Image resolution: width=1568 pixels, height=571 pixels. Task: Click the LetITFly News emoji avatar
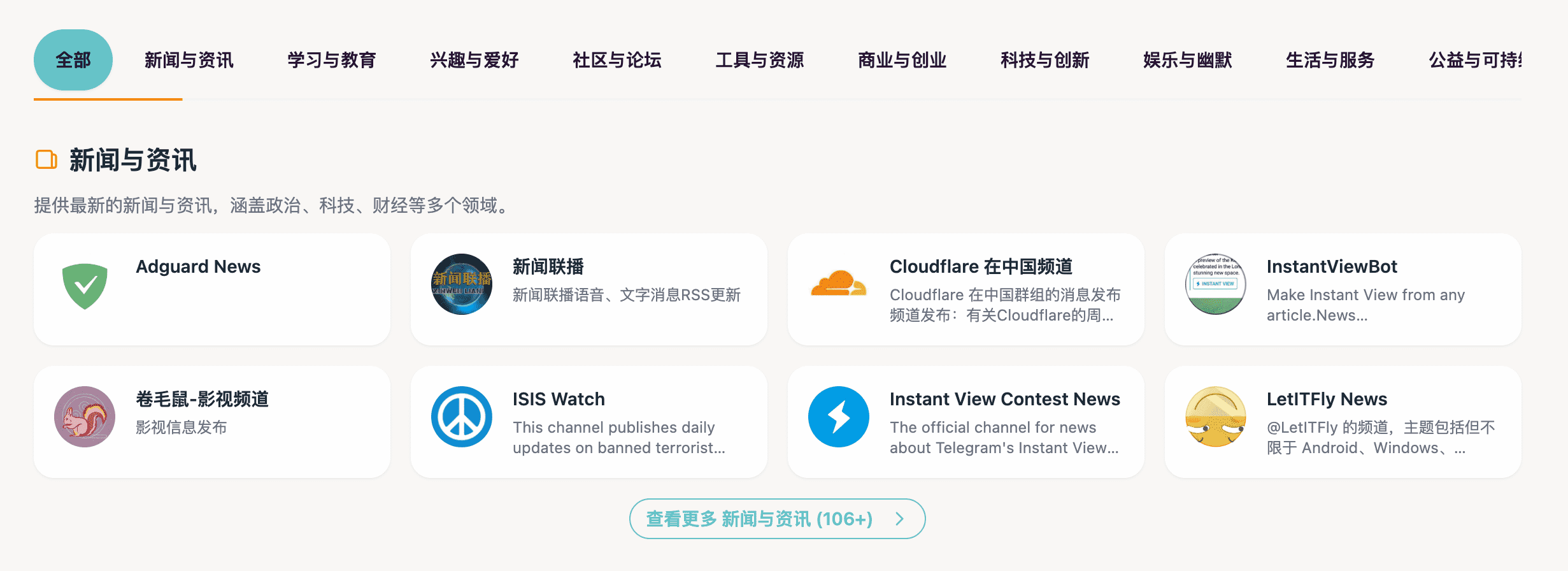click(1216, 417)
